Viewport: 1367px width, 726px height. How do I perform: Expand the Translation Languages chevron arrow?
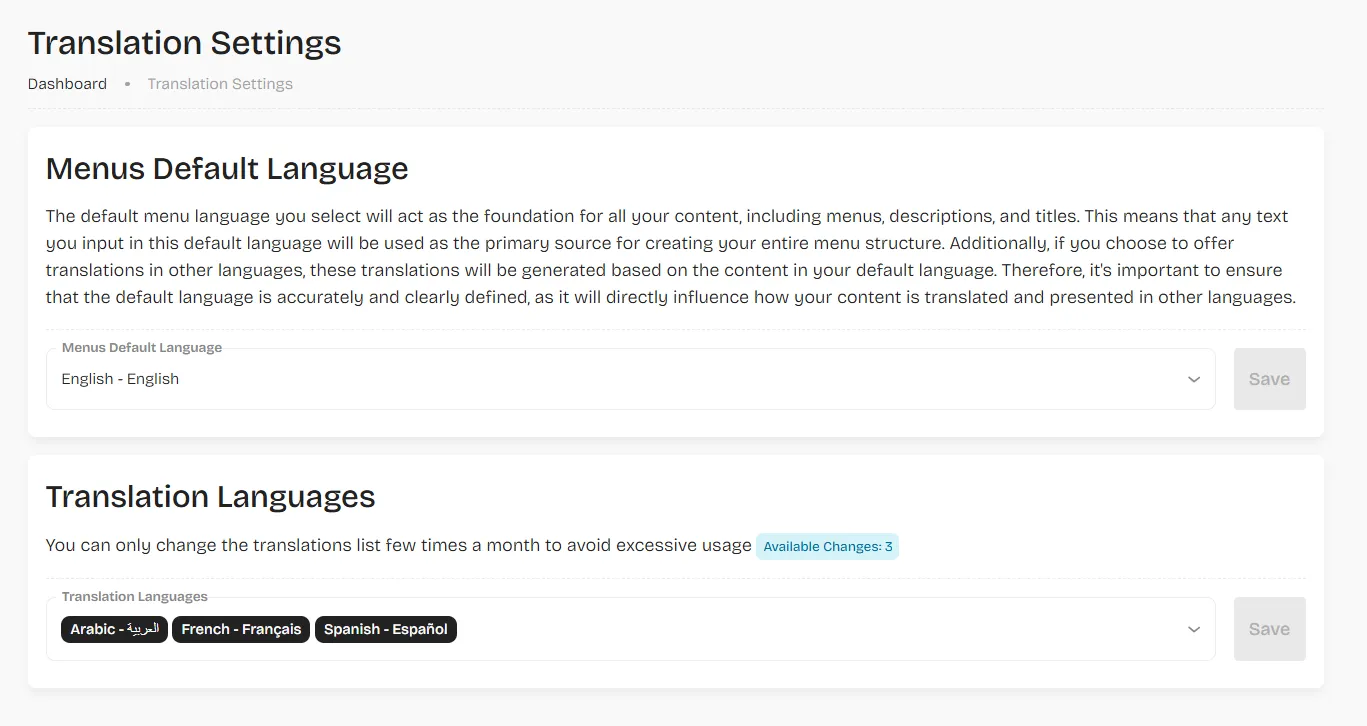coord(1193,630)
